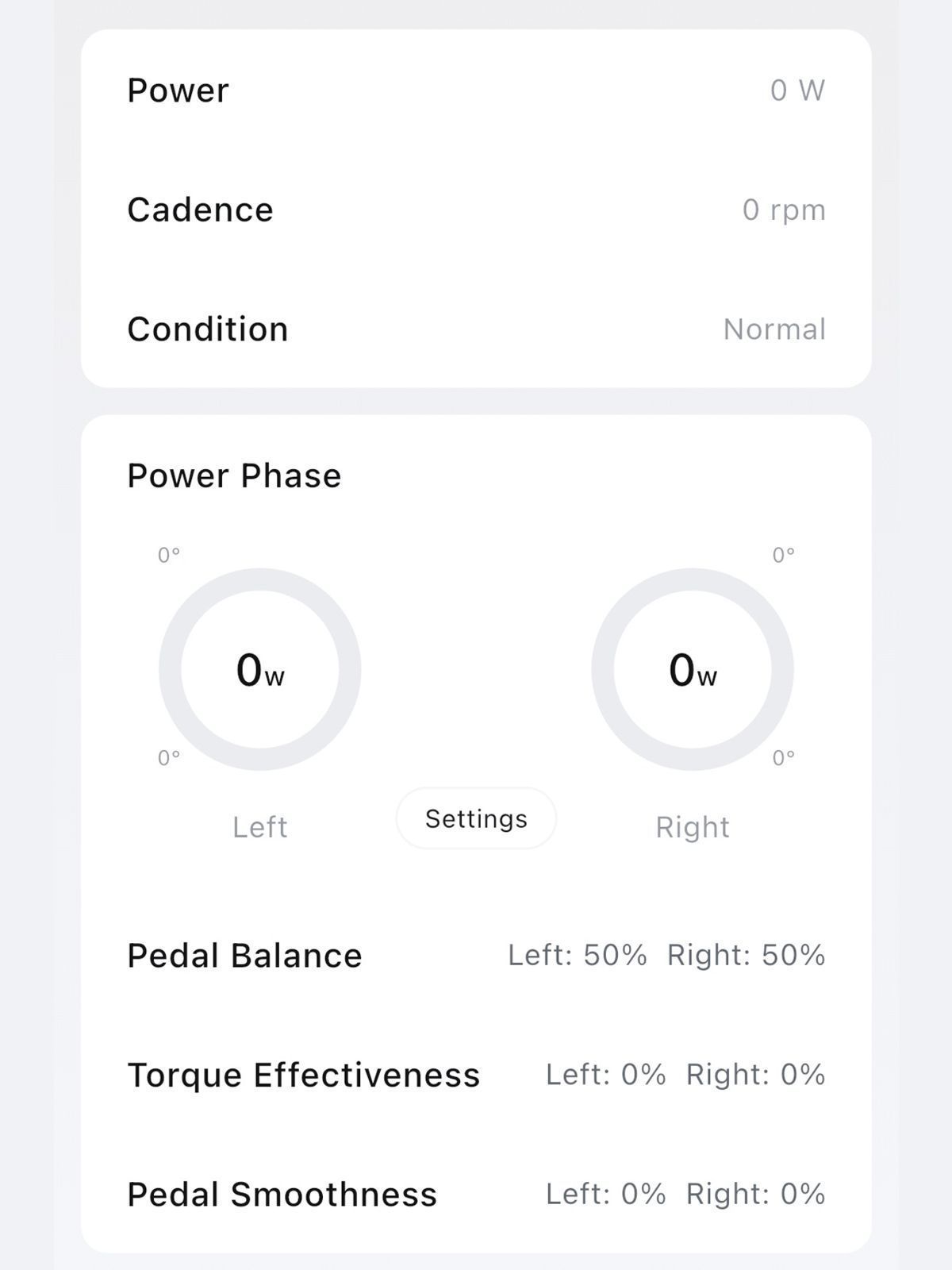Tap the Right label under the gauge
952x1270 pixels.
[693, 827]
